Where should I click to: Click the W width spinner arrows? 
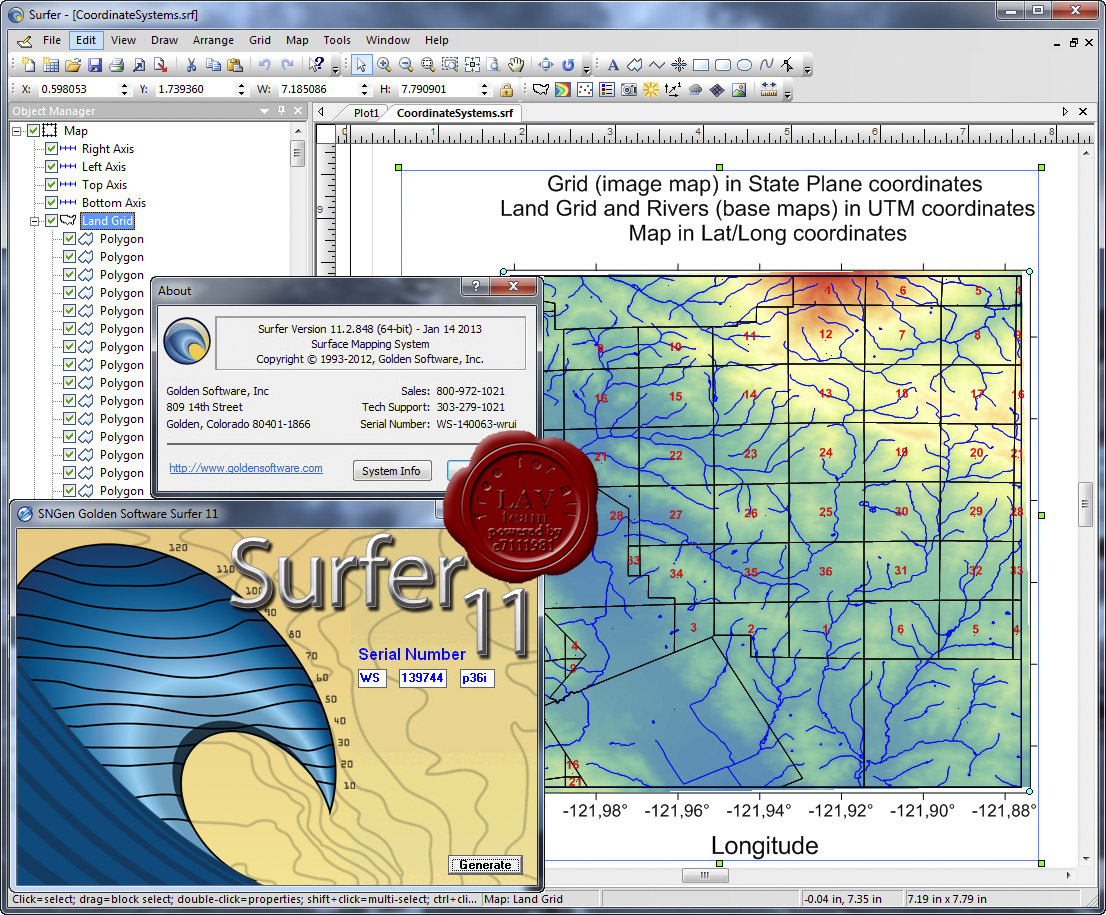point(364,89)
